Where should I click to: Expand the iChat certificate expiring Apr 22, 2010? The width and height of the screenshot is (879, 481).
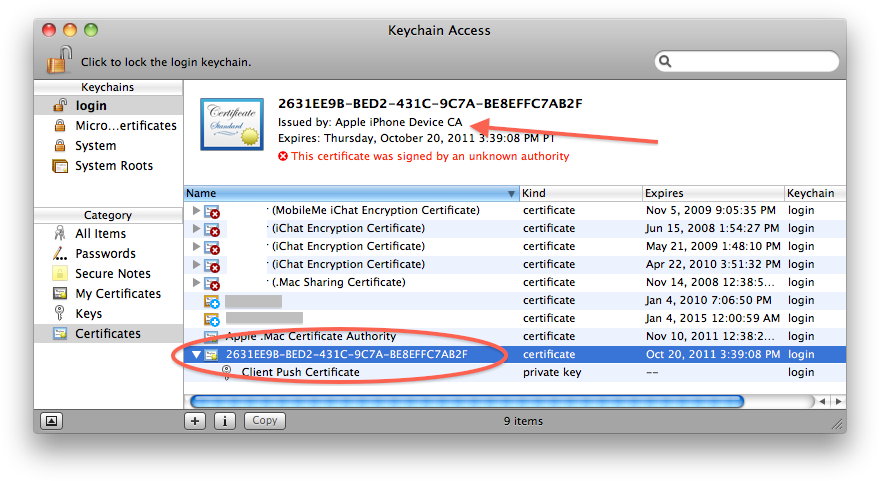tap(196, 264)
